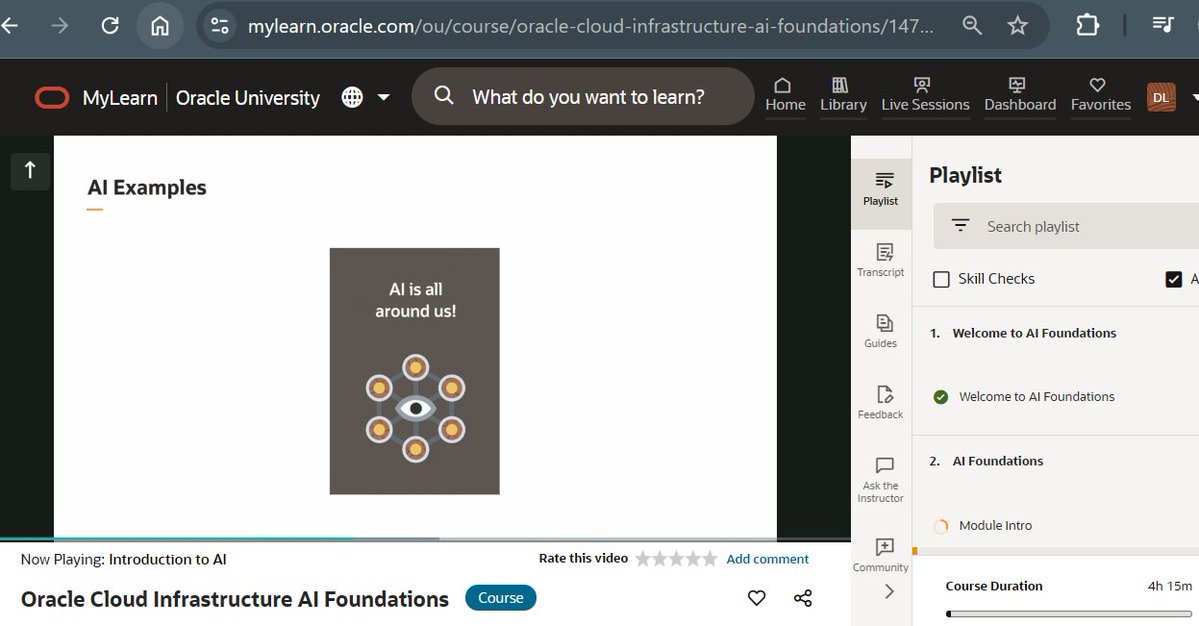
Task: Open the browser home page icon
Action: pyautogui.click(x=160, y=26)
